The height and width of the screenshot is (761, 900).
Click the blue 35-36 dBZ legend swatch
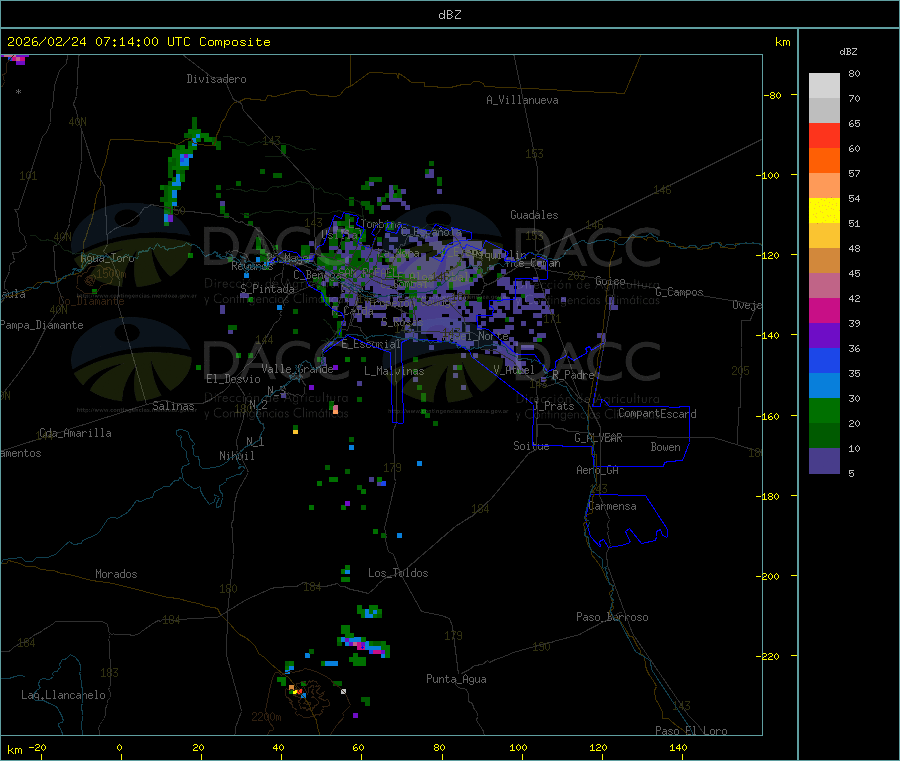pos(824,360)
